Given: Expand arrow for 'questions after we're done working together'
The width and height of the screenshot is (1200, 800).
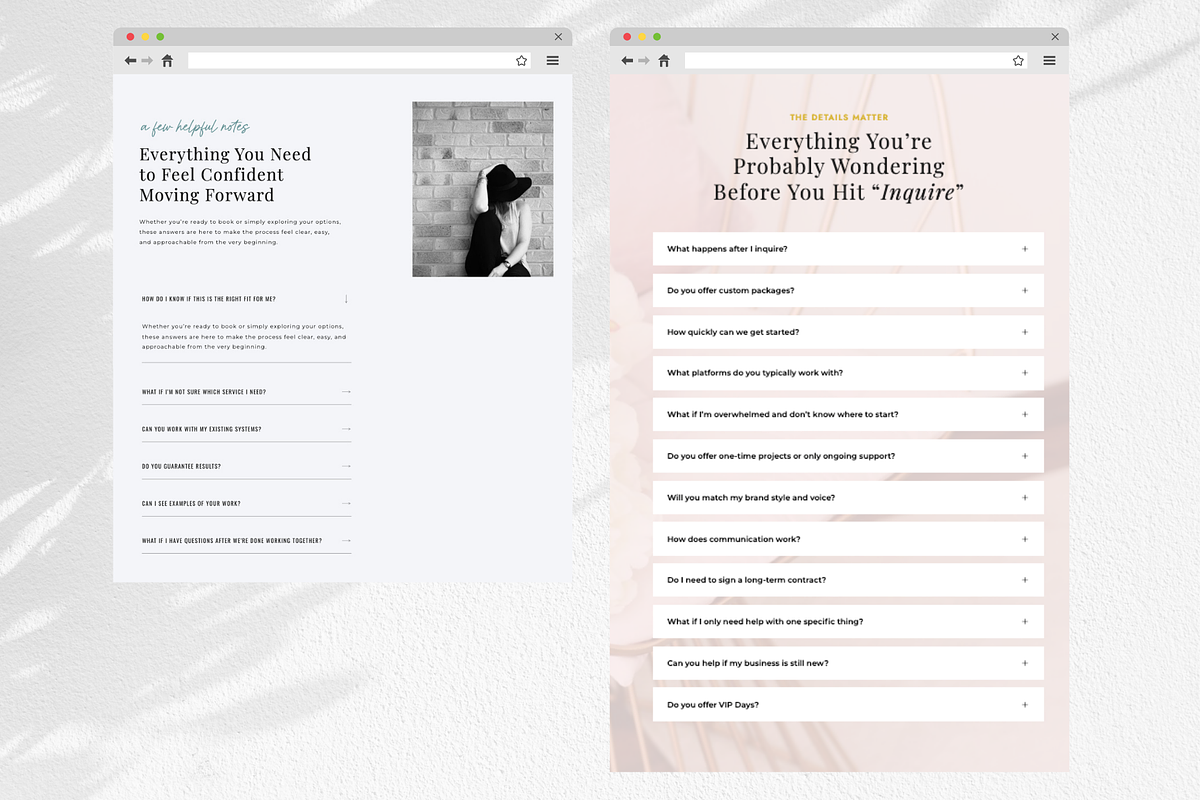Looking at the screenshot, I should [x=346, y=541].
